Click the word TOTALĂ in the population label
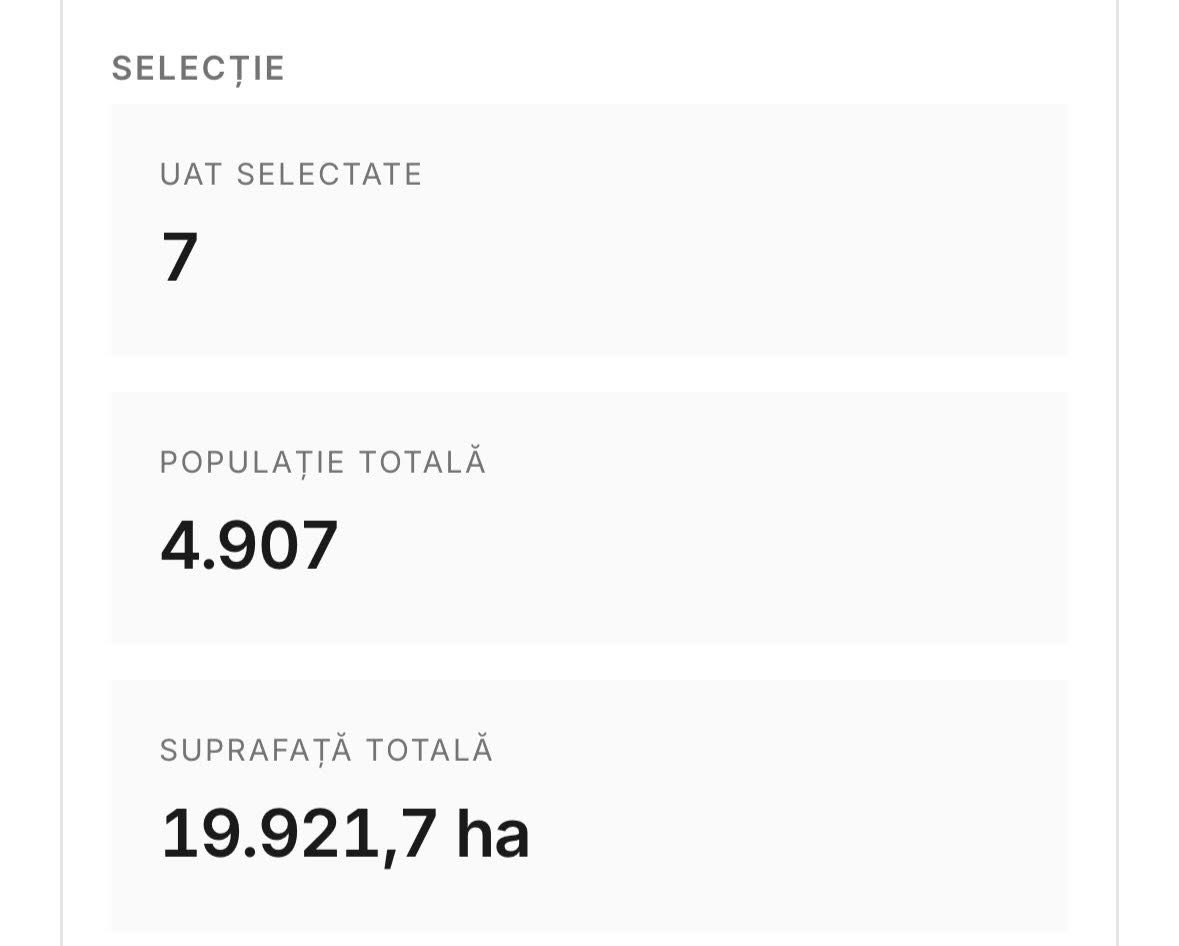This screenshot has width=1179, height=946. (x=423, y=463)
